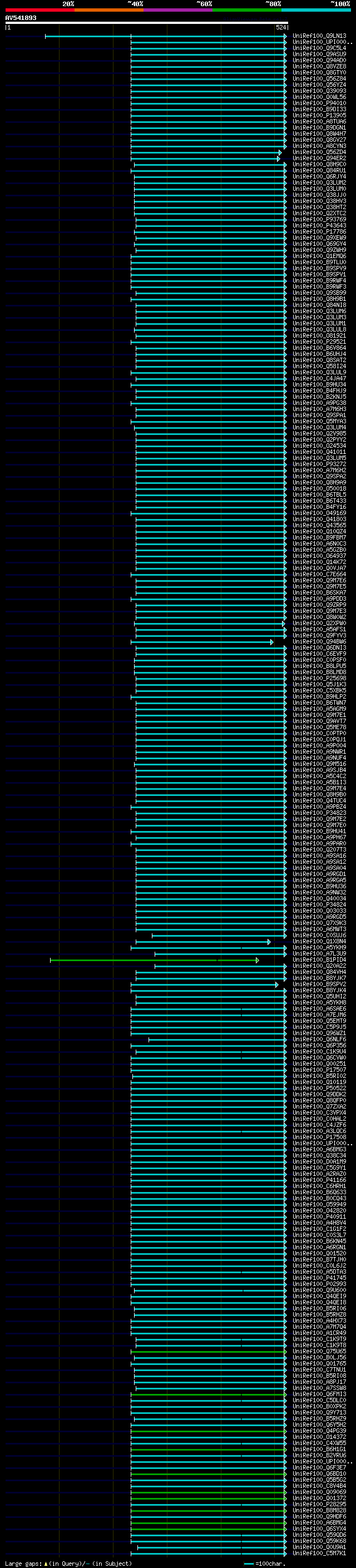Open hit UniRef100_Q84VH4

click(319, 972)
